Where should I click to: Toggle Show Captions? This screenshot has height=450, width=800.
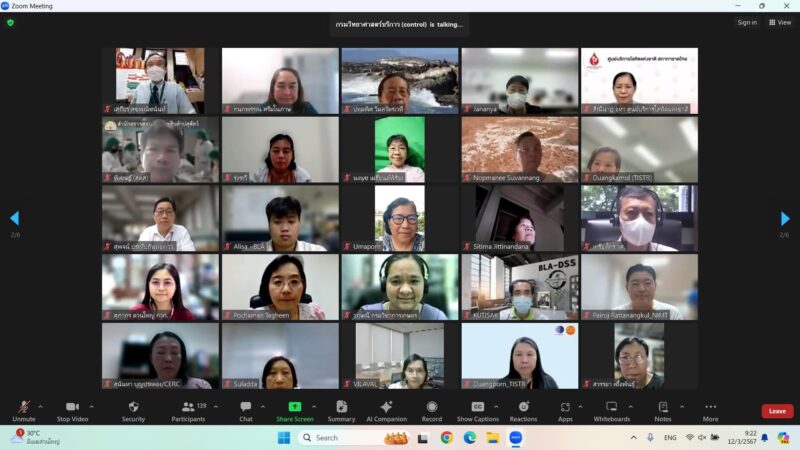(x=478, y=411)
